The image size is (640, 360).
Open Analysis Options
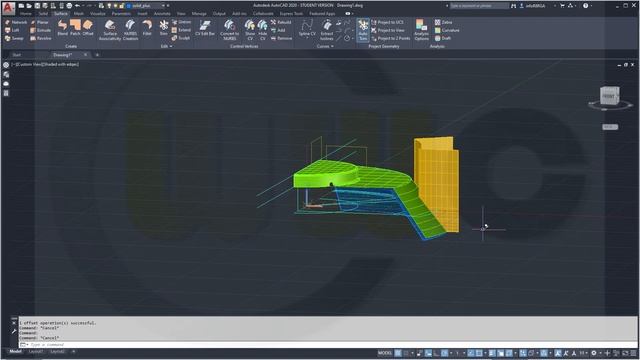click(421, 30)
